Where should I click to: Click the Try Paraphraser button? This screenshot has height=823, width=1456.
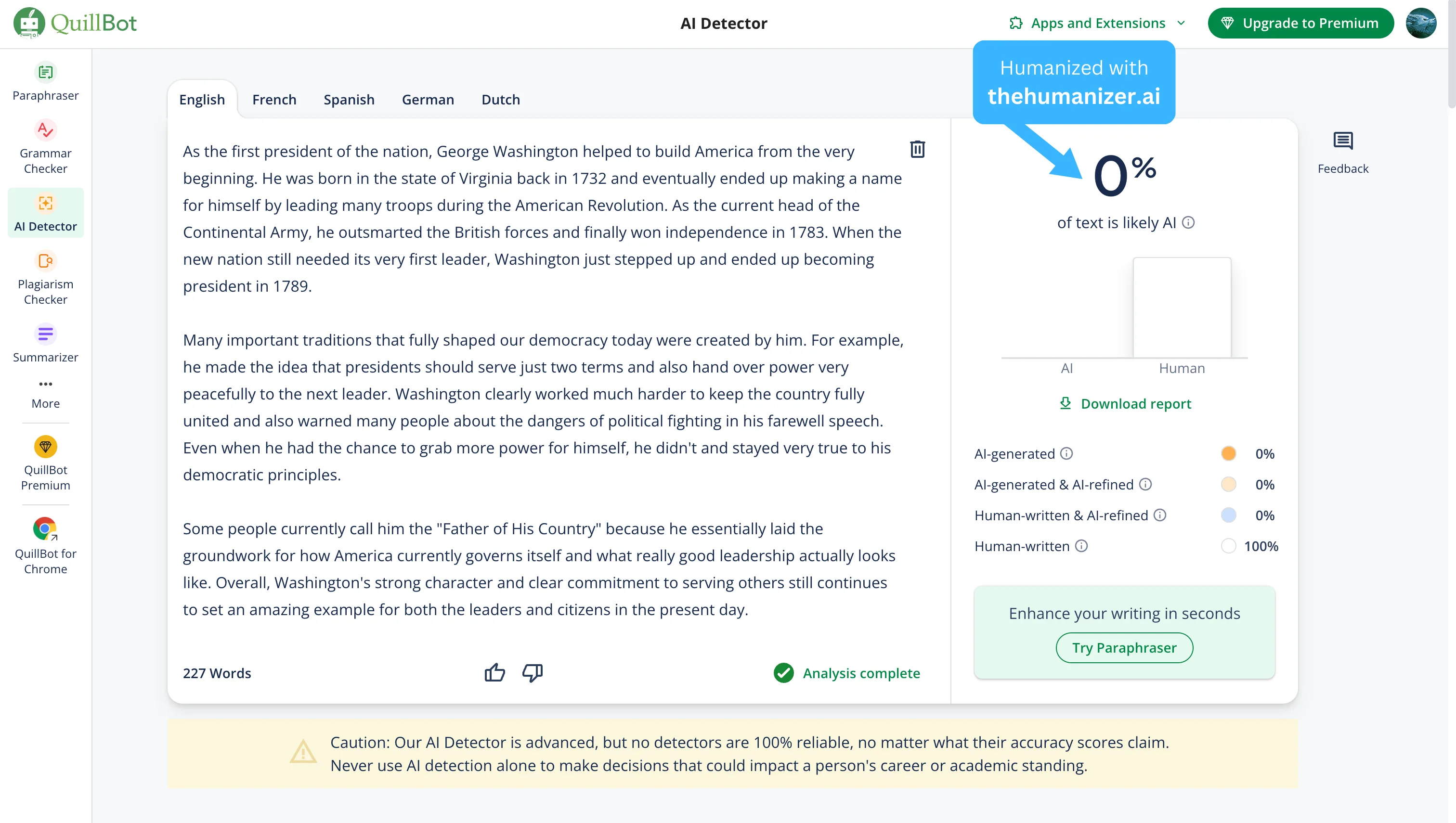coord(1124,647)
